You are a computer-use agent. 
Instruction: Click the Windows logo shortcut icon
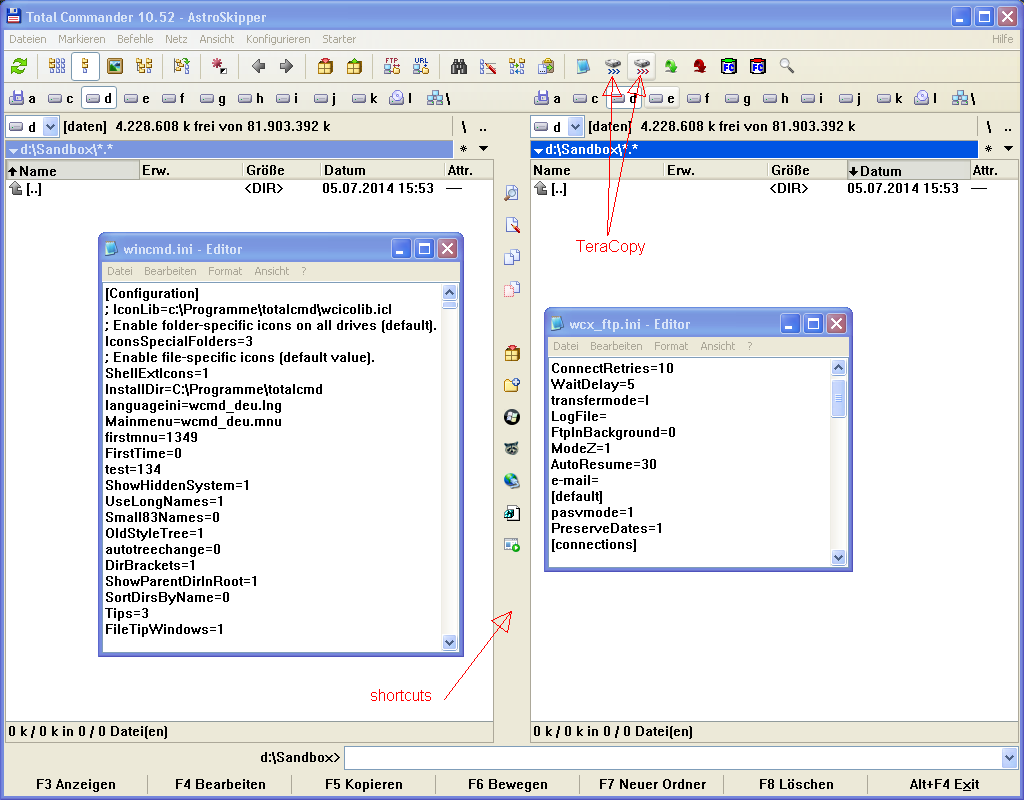512,417
